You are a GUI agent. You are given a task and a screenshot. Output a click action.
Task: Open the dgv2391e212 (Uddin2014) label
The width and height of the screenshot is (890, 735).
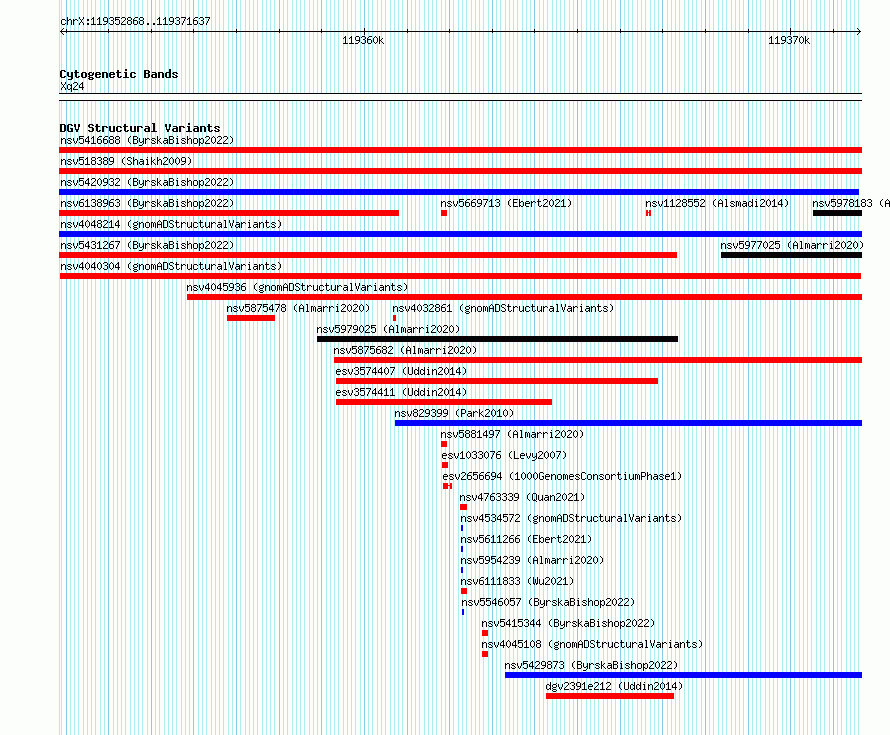614,686
